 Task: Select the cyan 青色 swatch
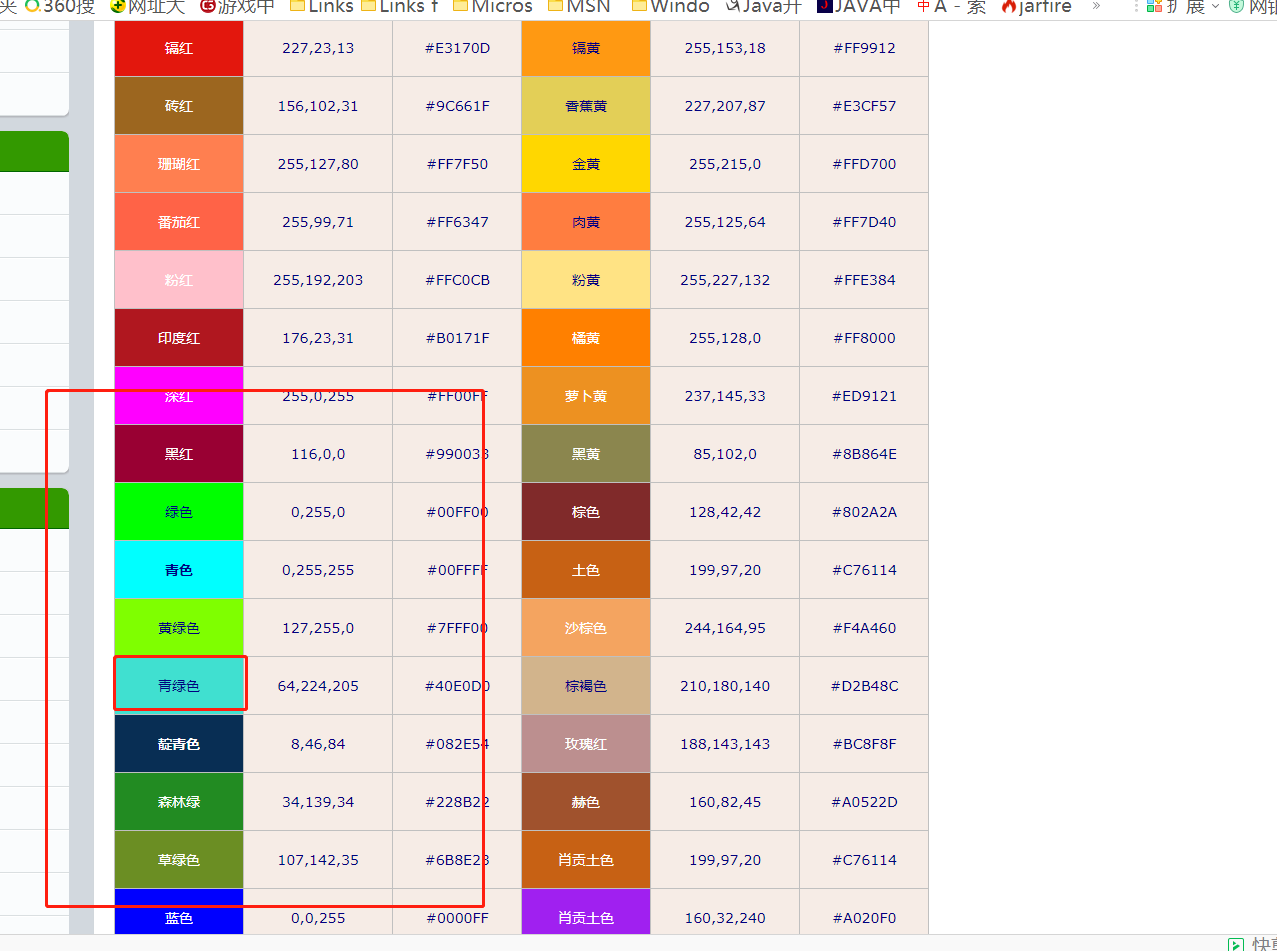point(179,570)
